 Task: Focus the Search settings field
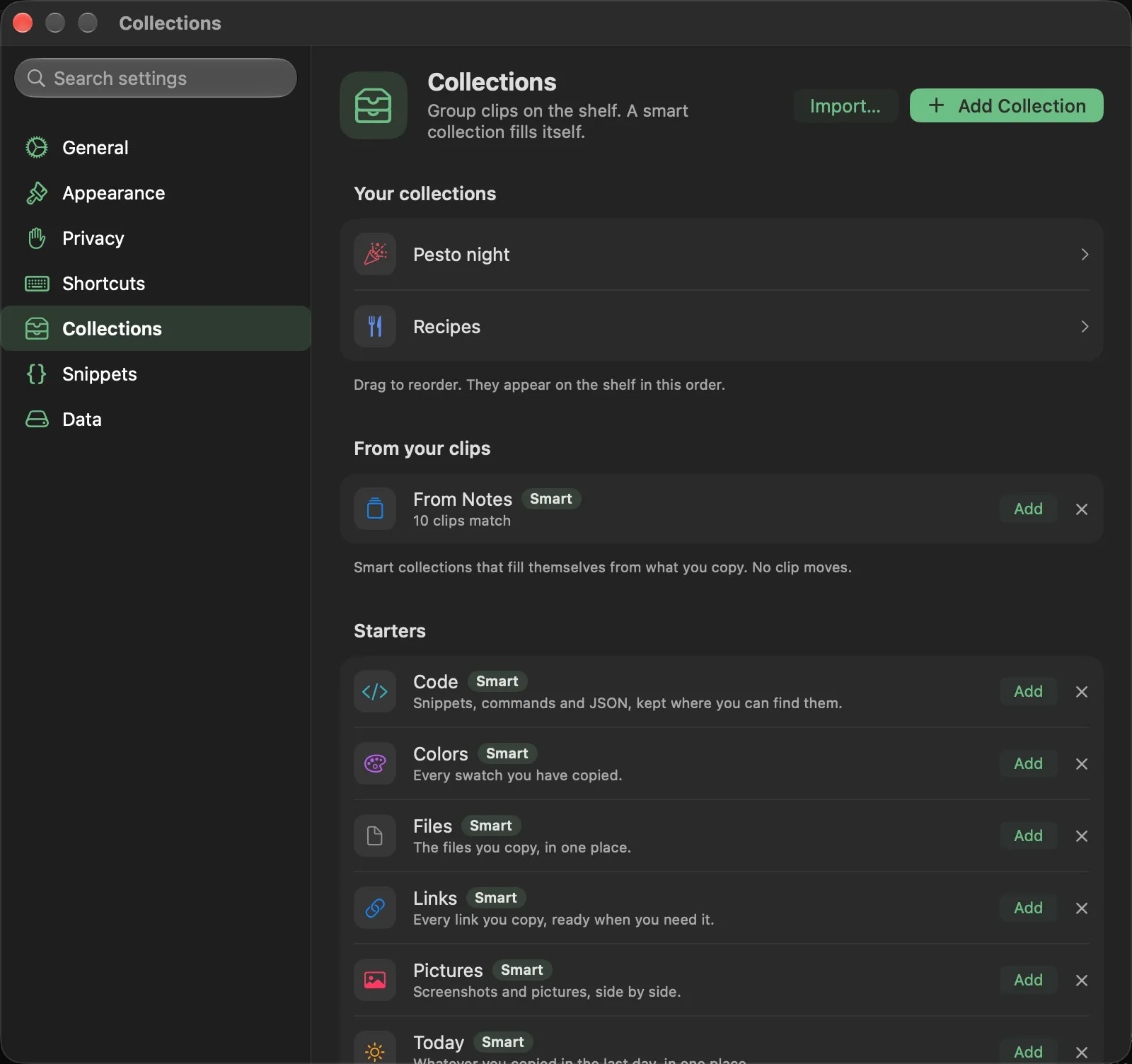pyautogui.click(x=156, y=78)
